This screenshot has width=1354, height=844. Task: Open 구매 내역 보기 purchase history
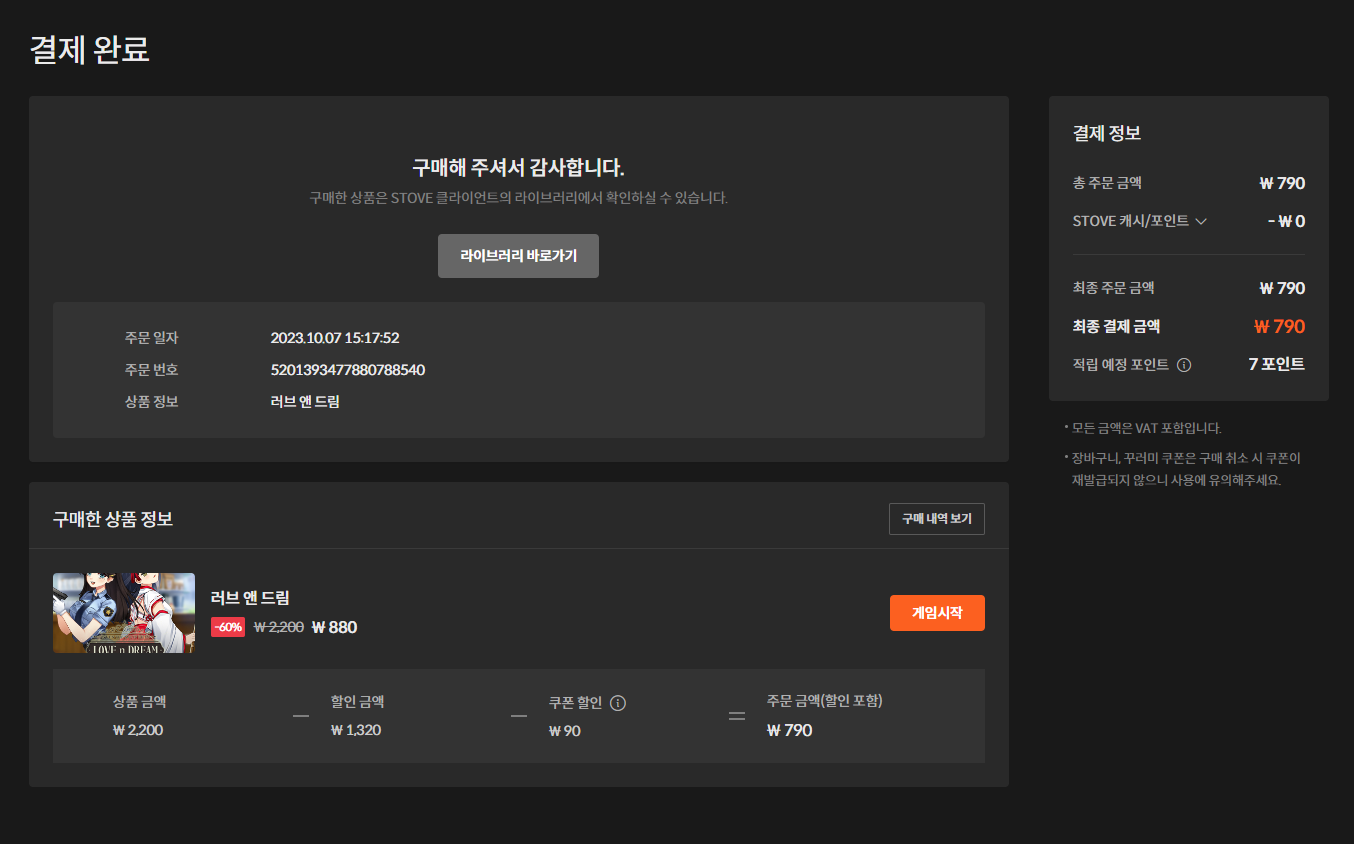point(936,519)
